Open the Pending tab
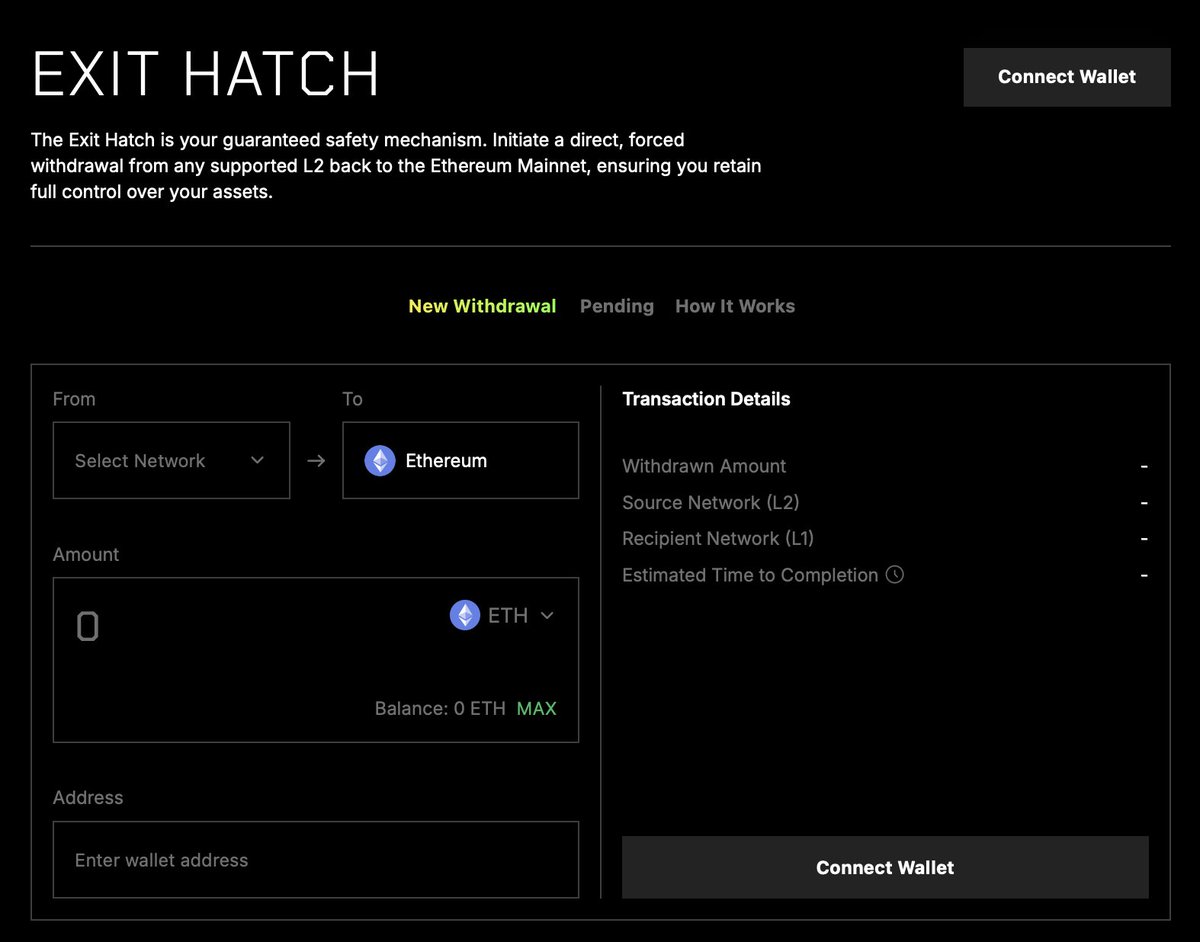The height and width of the screenshot is (942, 1200). tap(617, 306)
